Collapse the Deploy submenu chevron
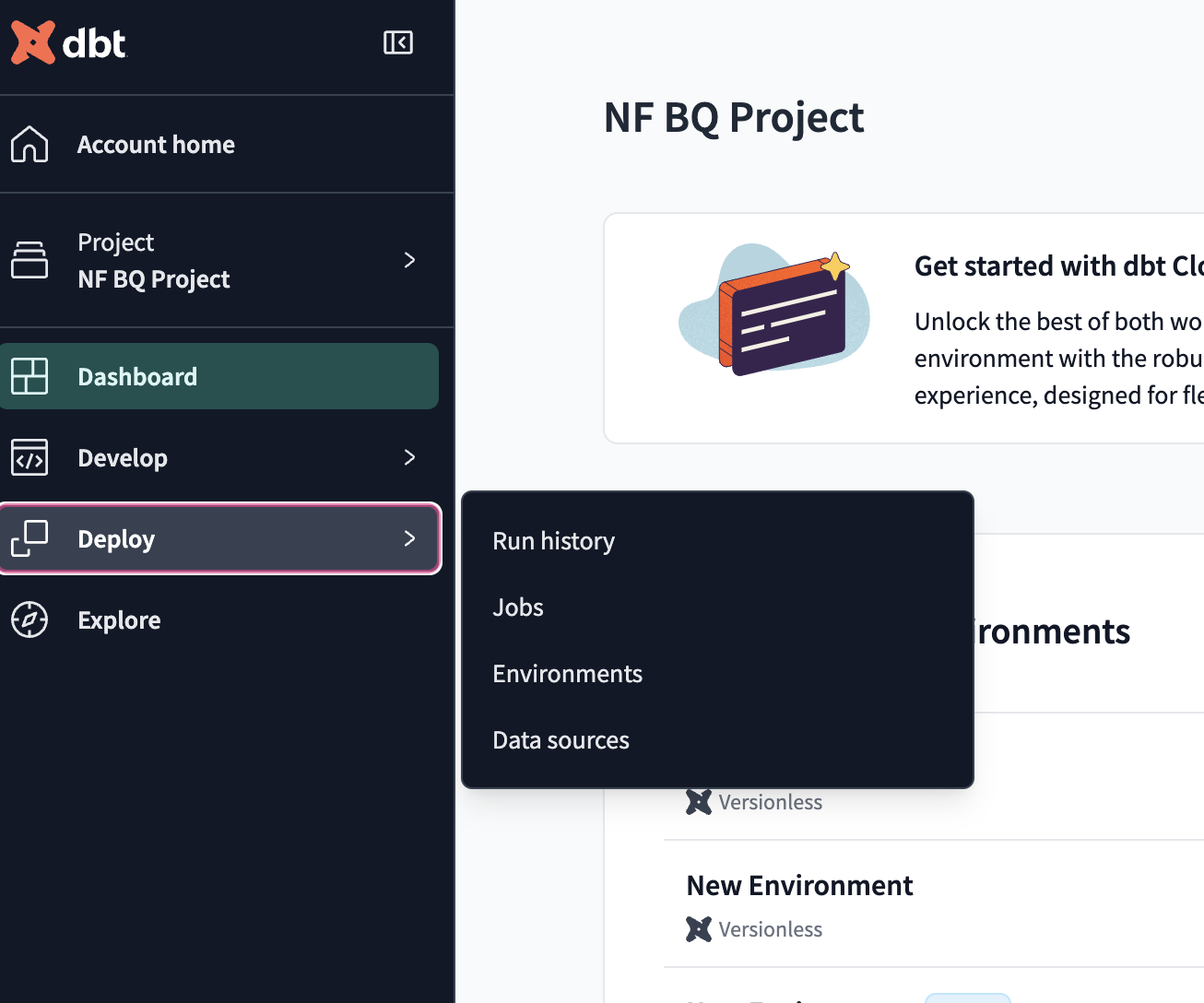The height and width of the screenshot is (1003, 1204). pos(409,538)
